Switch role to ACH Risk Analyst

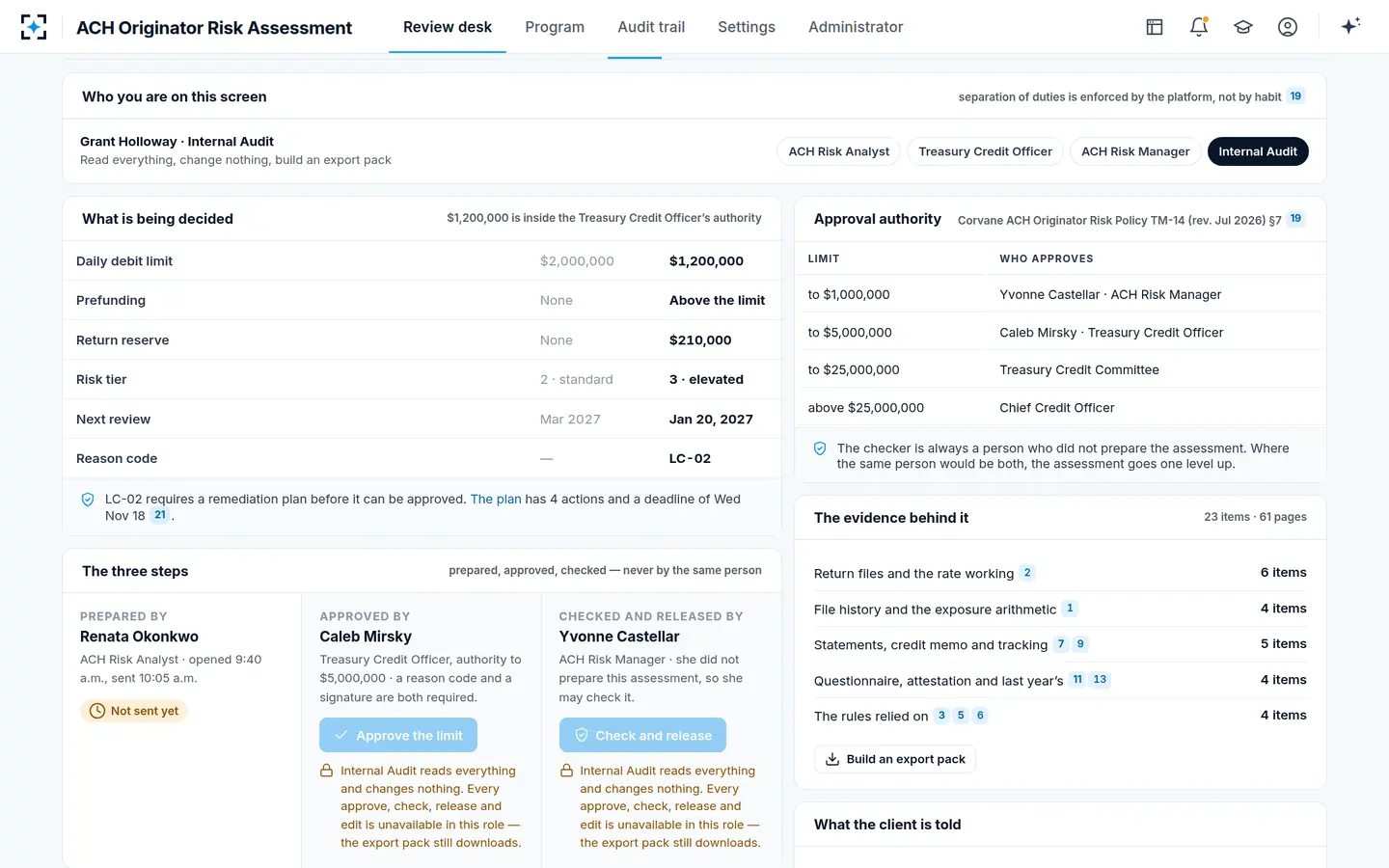click(839, 151)
